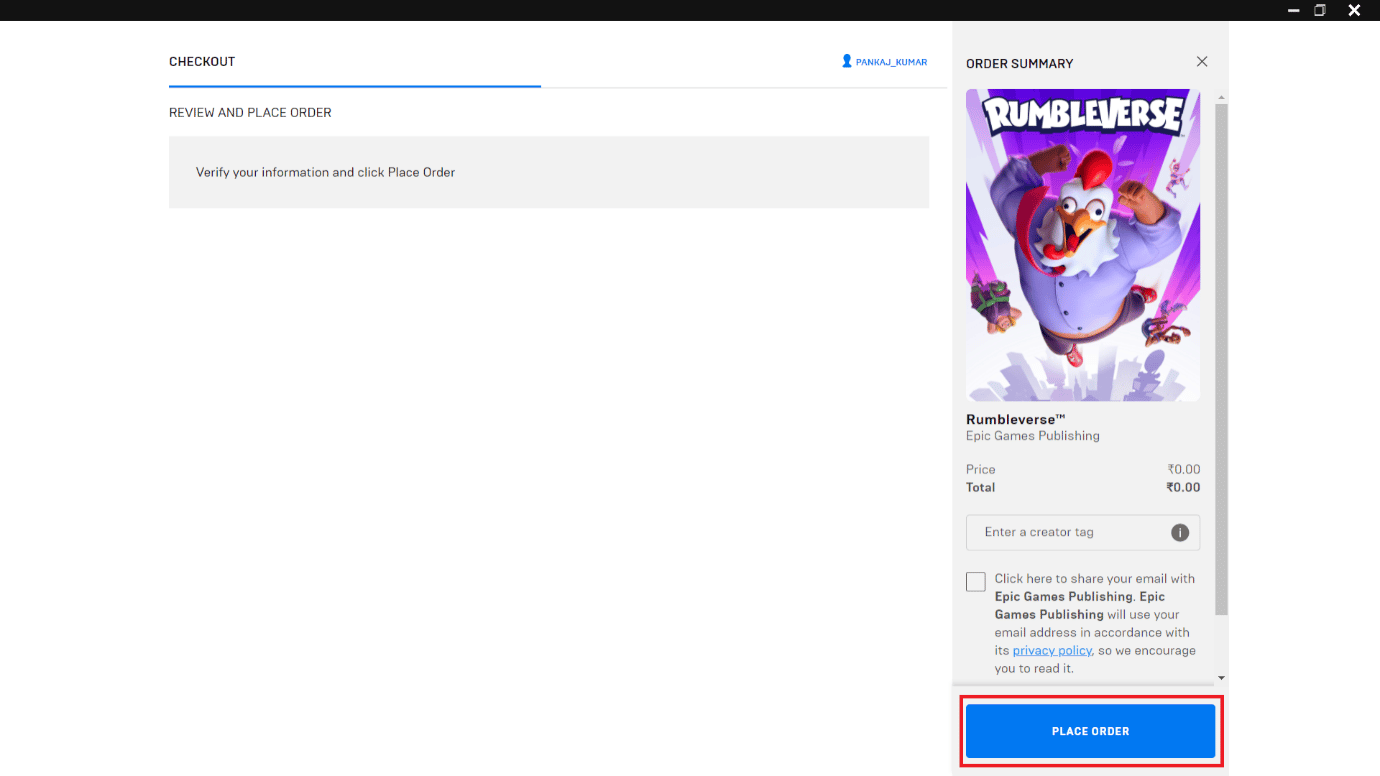Click the 'Order Summary' heading

pyautogui.click(x=1020, y=63)
